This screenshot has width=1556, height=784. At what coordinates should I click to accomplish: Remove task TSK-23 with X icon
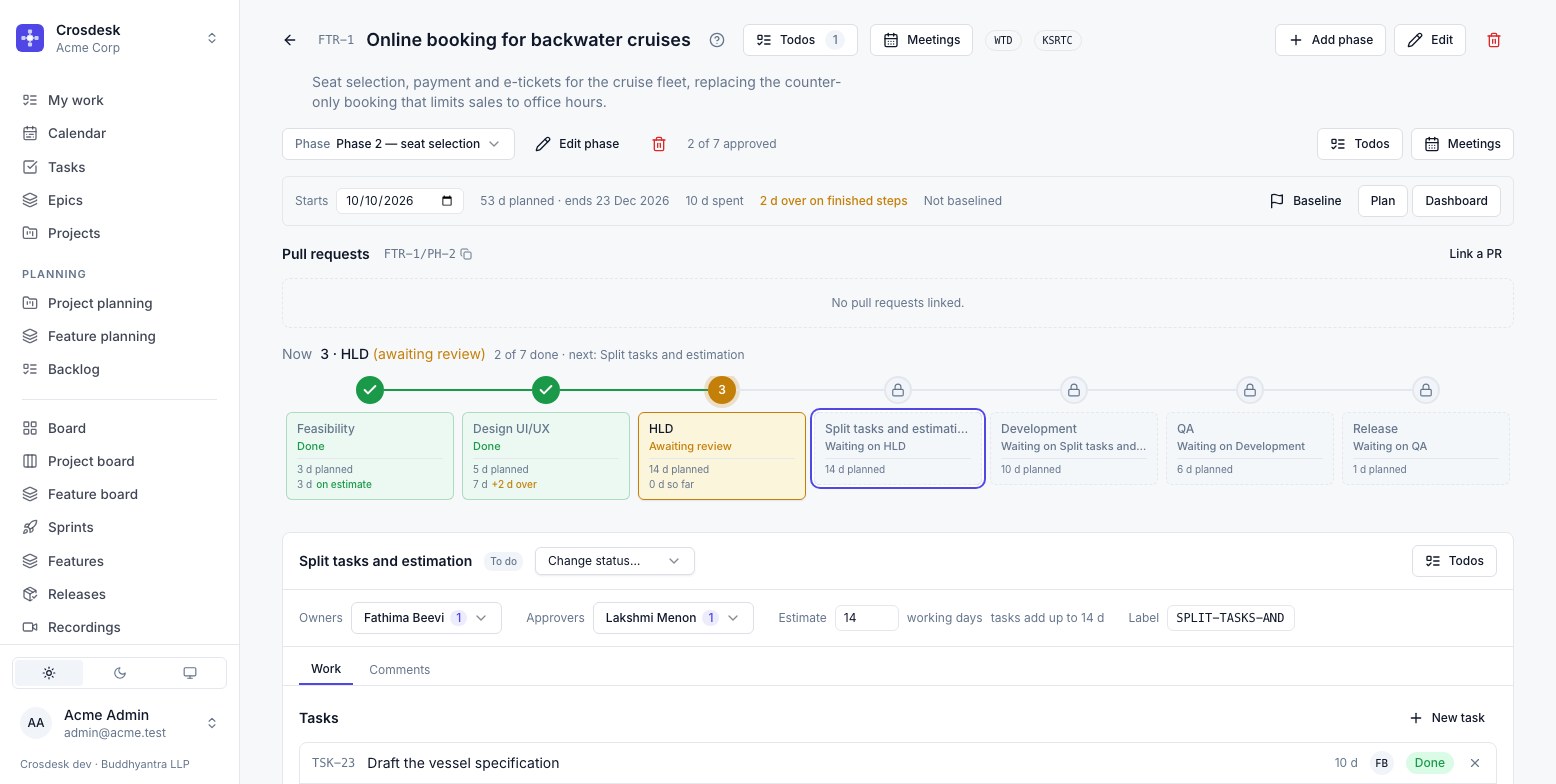[x=1474, y=763]
